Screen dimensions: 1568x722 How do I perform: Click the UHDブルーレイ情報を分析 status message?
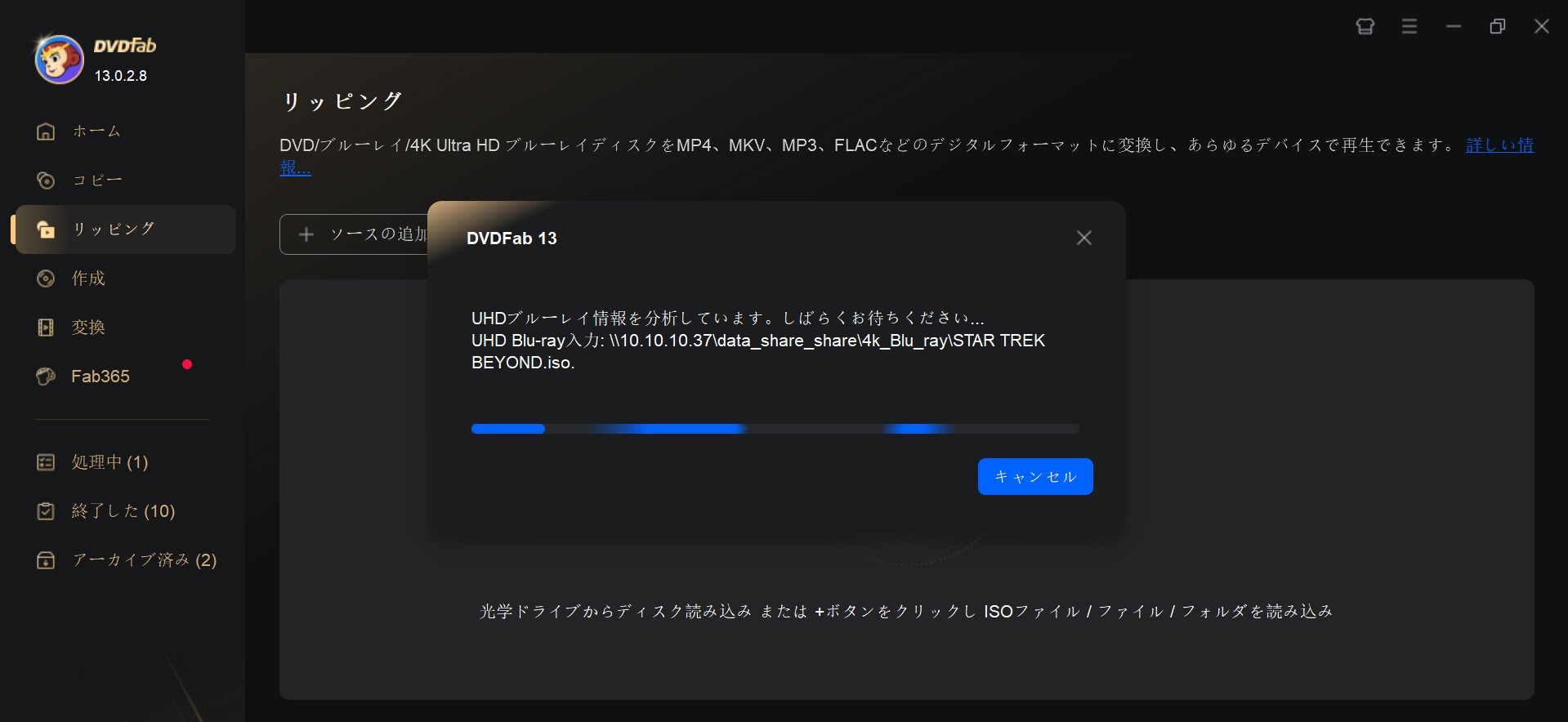click(728, 318)
